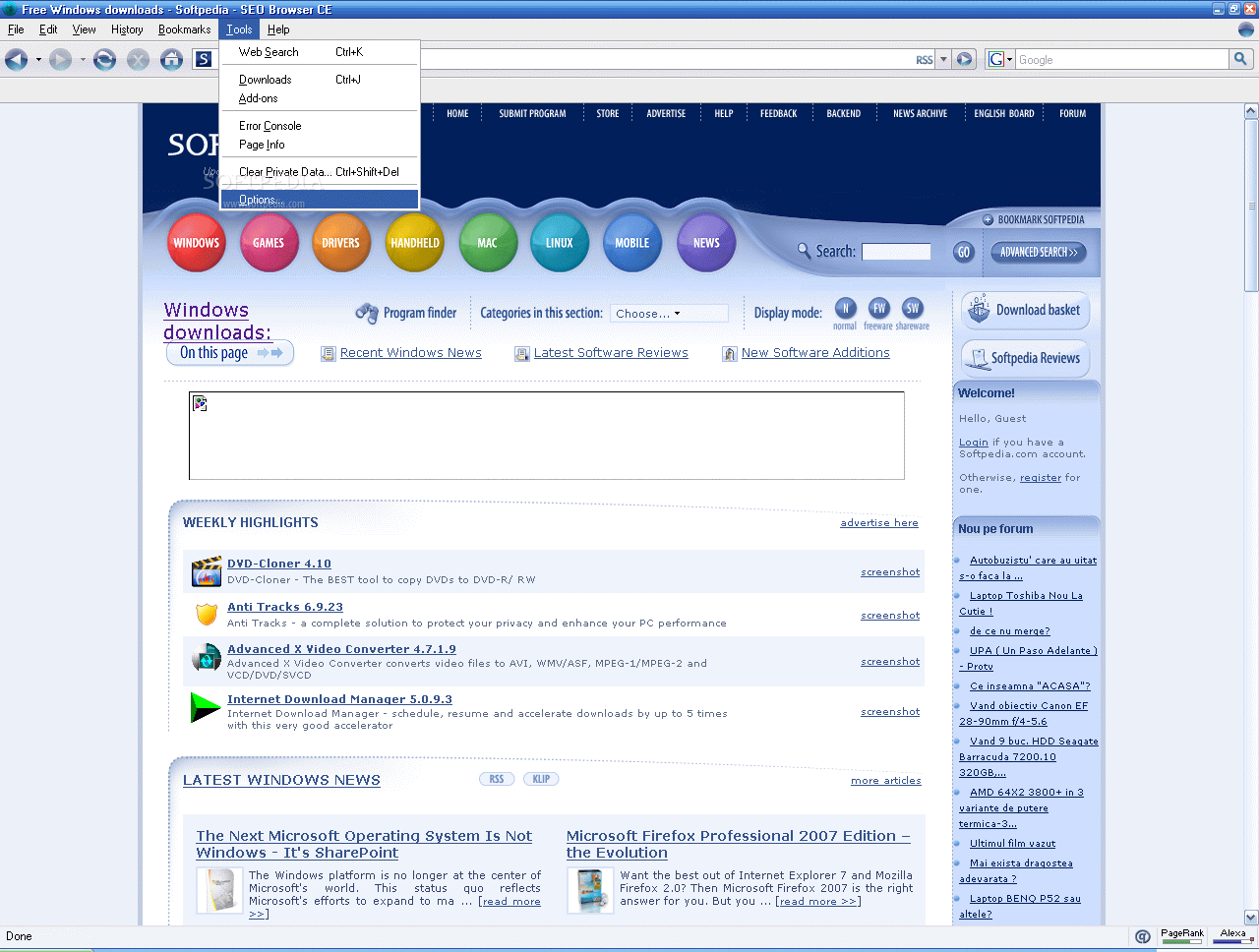
Task: Select normal display mode icon
Action: 845,308
